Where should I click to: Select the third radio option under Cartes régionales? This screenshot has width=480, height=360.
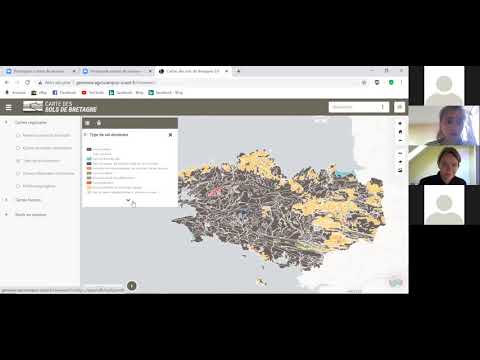click(x=18, y=161)
